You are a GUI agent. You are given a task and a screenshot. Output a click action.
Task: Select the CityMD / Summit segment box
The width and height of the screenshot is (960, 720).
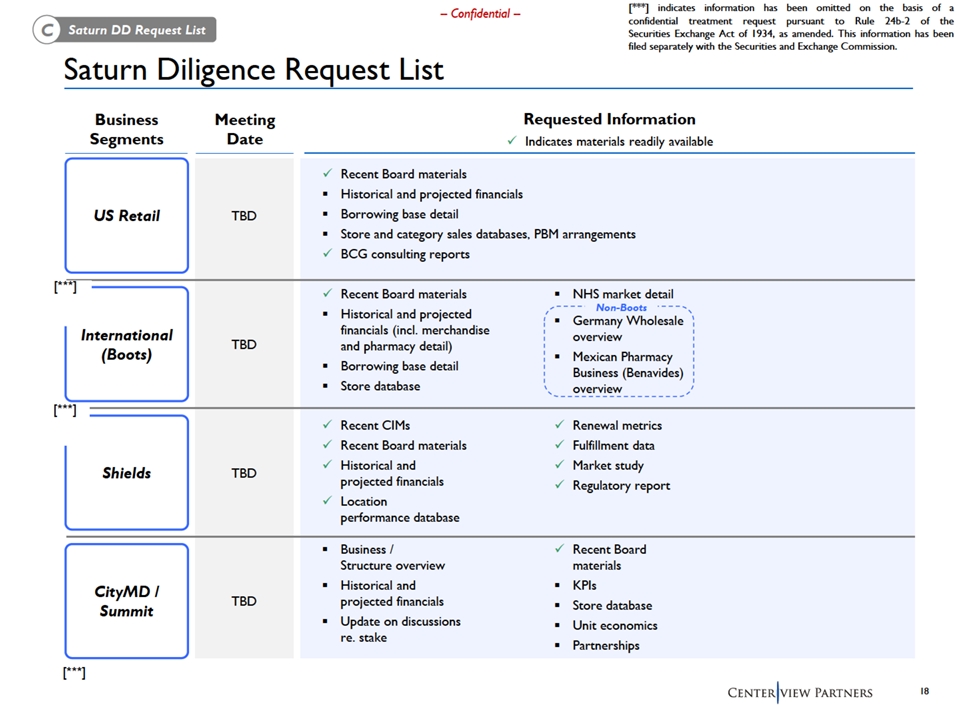pos(127,601)
